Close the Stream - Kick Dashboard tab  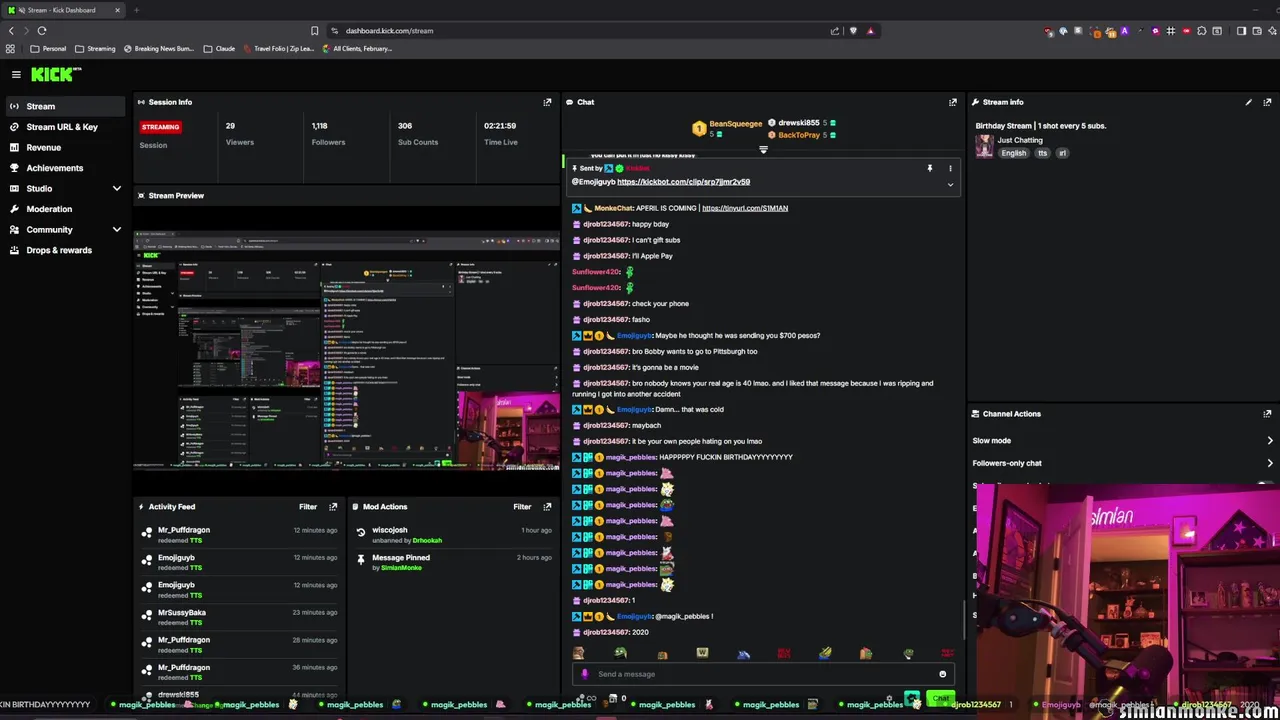pos(117,10)
